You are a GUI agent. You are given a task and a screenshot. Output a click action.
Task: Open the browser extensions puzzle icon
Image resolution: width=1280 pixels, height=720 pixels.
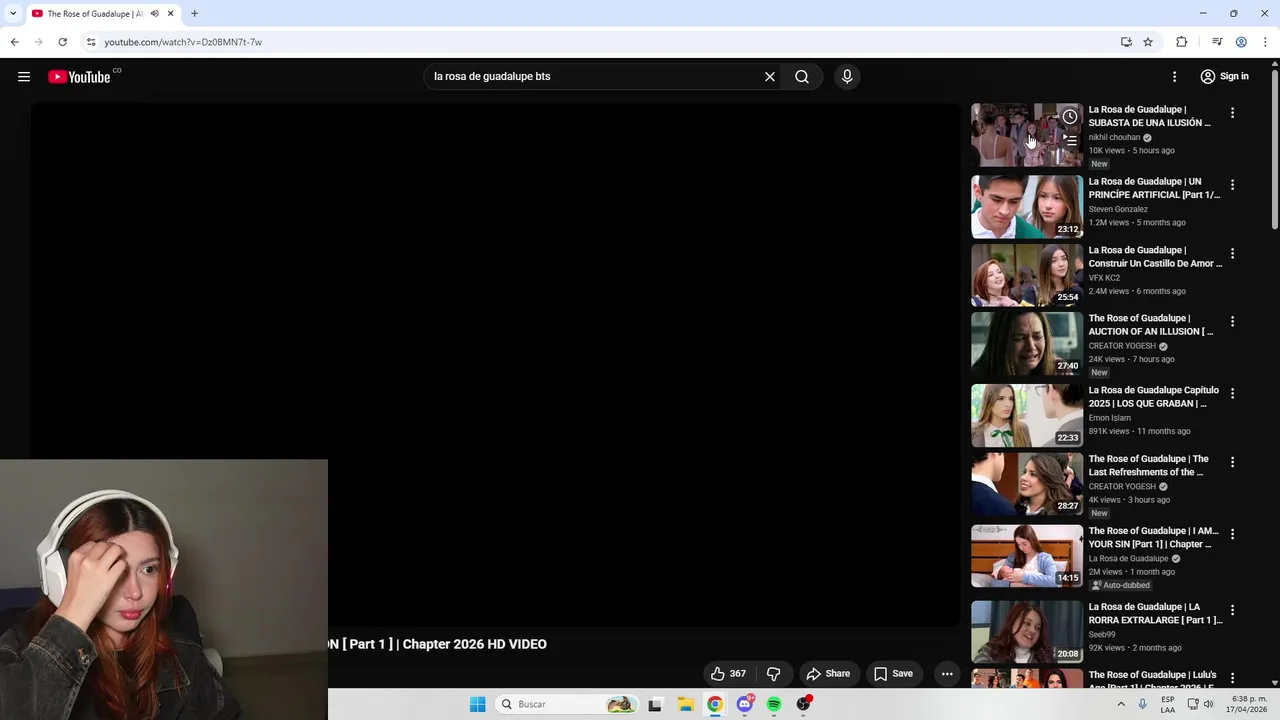1181,42
